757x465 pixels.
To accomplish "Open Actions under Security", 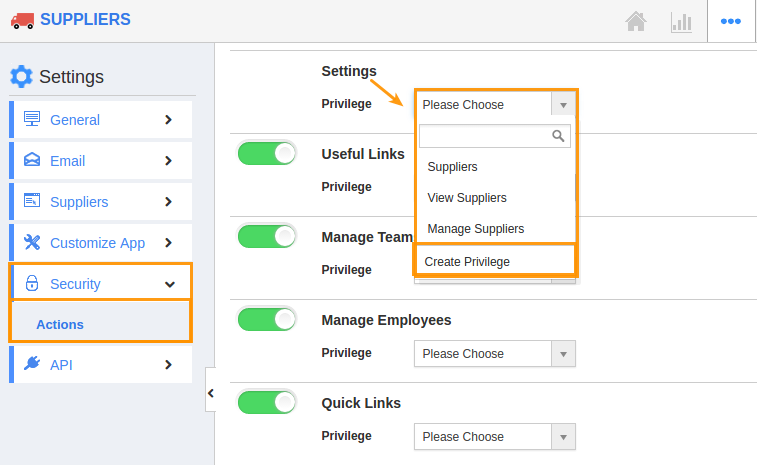I will [x=60, y=324].
